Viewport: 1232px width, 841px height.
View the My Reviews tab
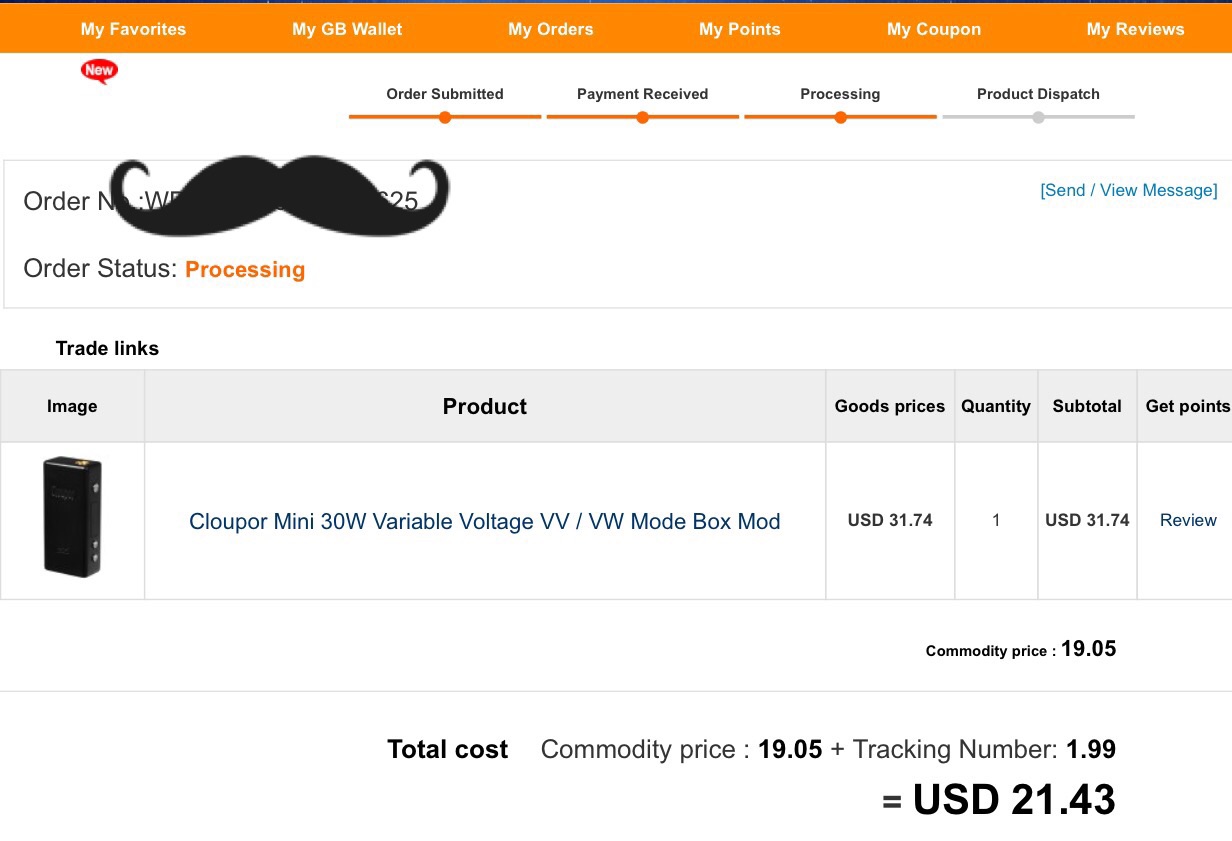1135,29
